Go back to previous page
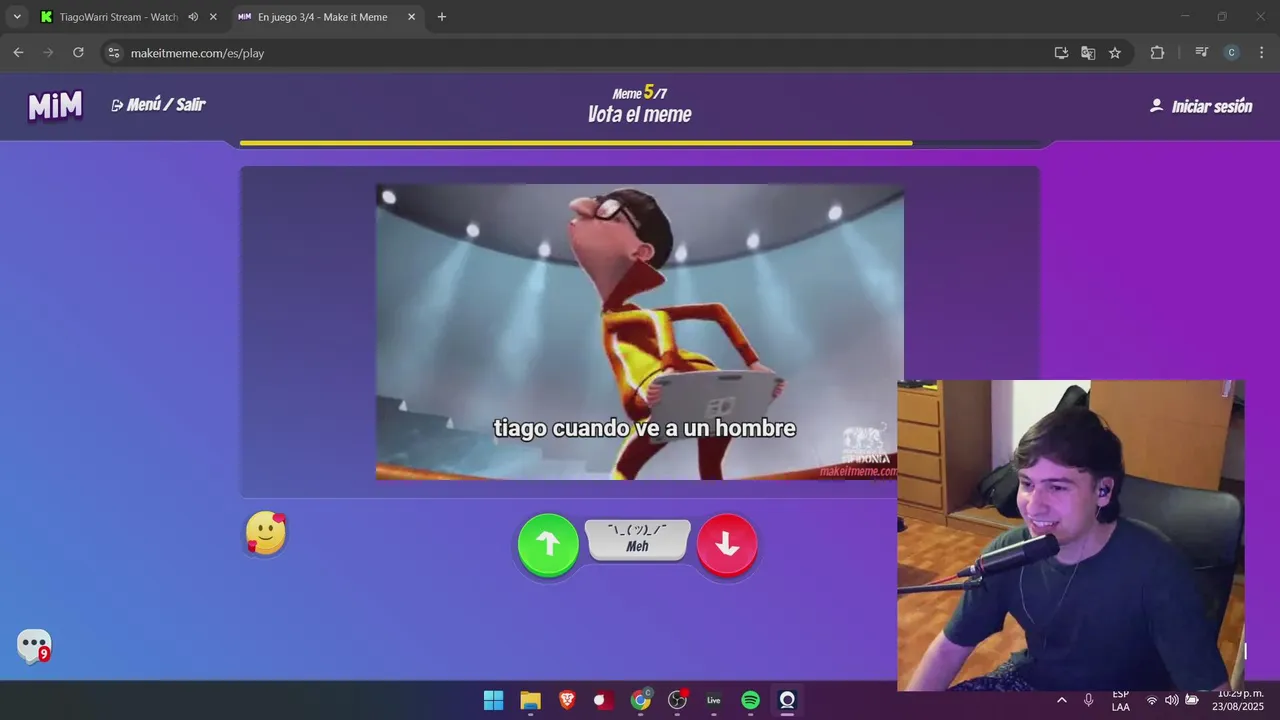Image resolution: width=1280 pixels, height=720 pixels. 18,53
